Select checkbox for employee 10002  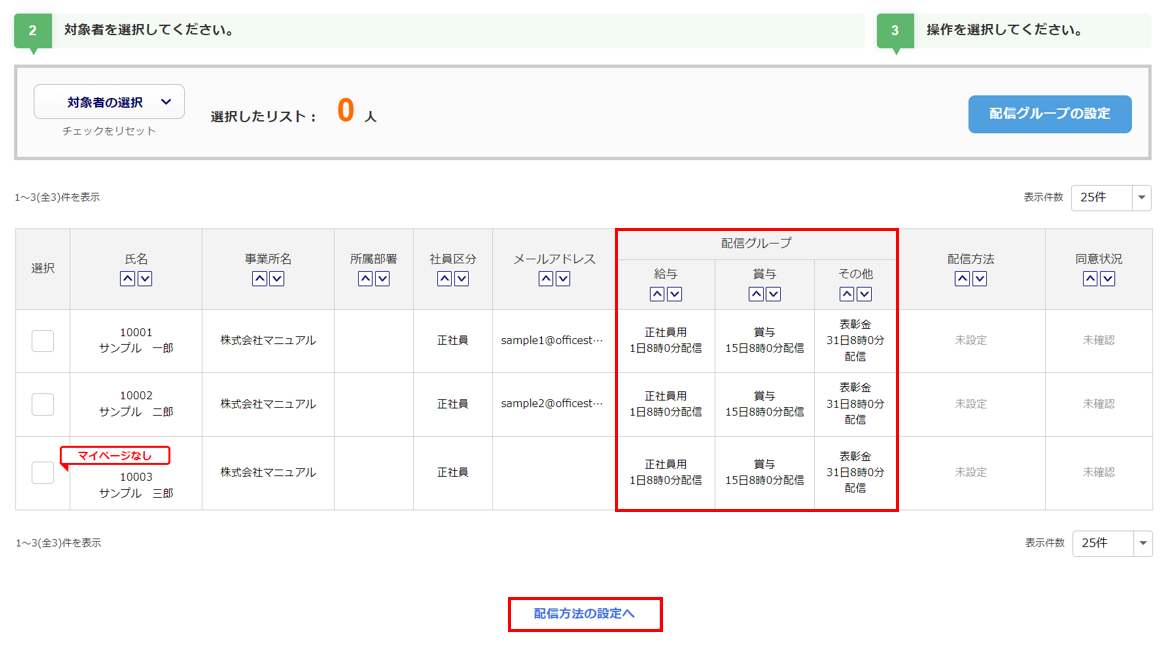tap(43, 404)
